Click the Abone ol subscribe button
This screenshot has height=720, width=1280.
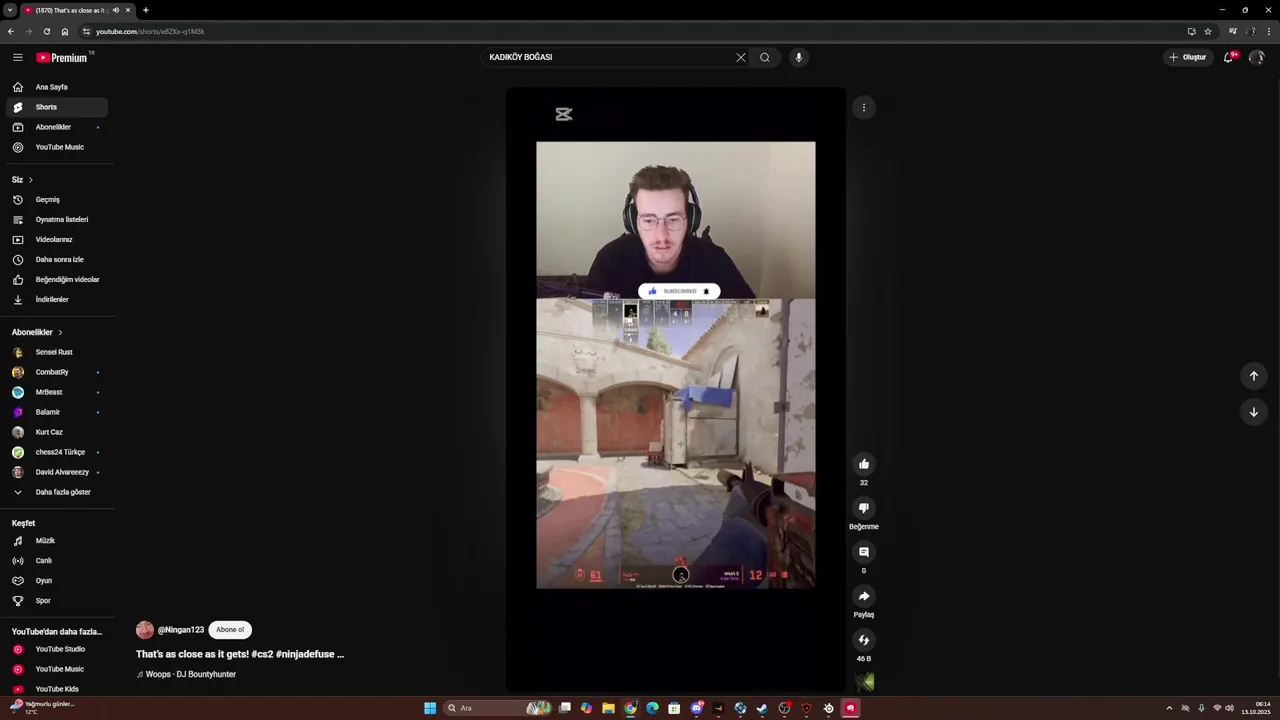230,630
